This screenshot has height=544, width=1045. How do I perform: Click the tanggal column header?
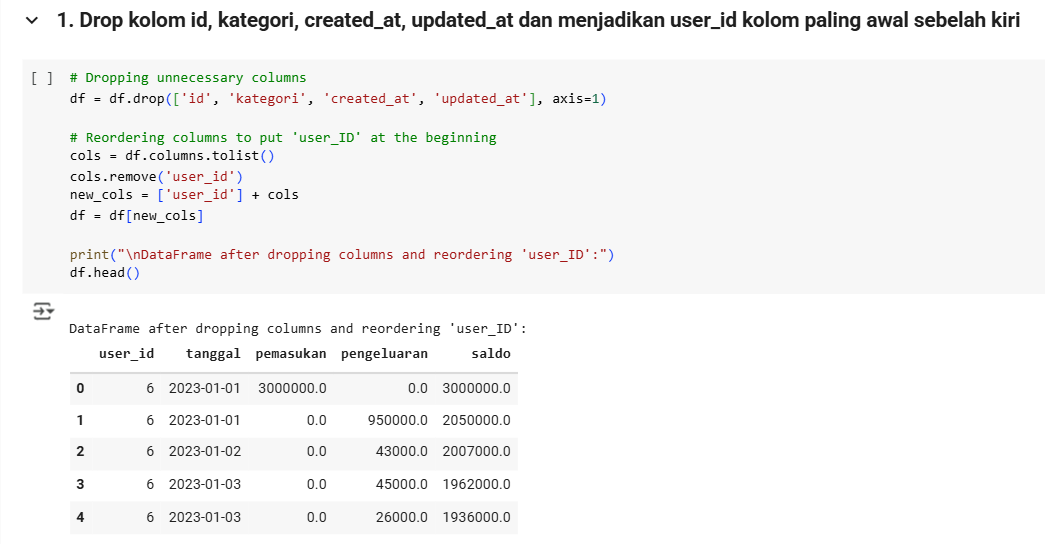(213, 353)
